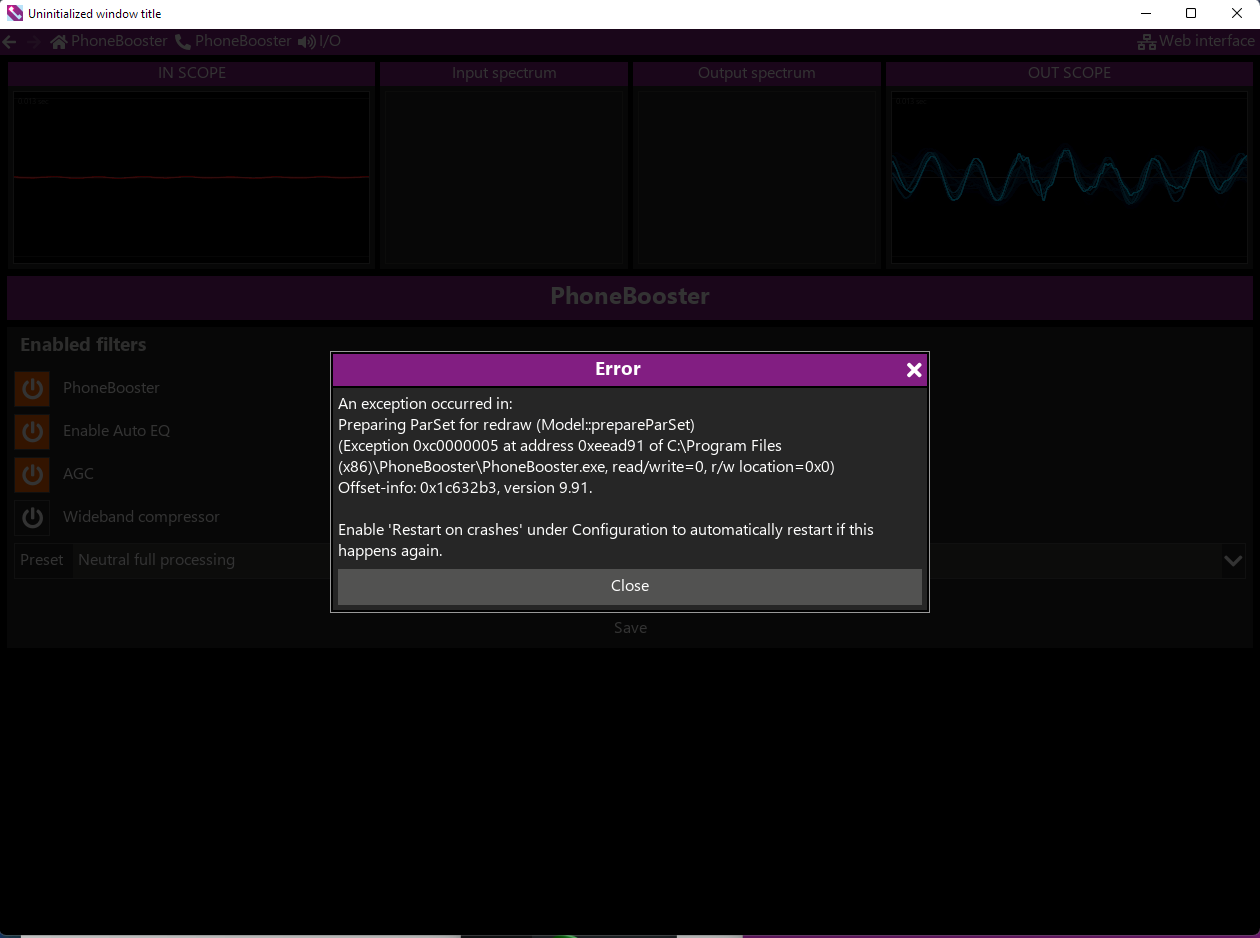Open the home PhoneBooster breadcrumb
1260x938 pixels.
(x=109, y=41)
